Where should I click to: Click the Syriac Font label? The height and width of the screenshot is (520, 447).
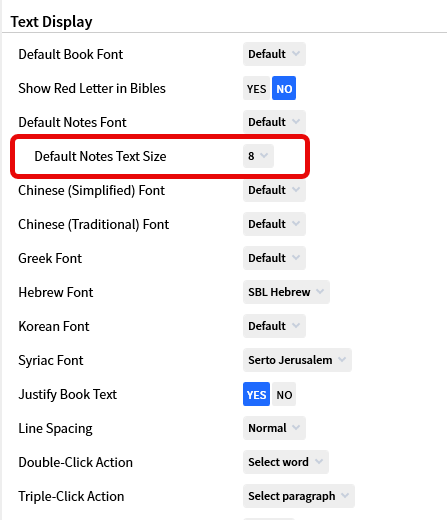(x=51, y=361)
